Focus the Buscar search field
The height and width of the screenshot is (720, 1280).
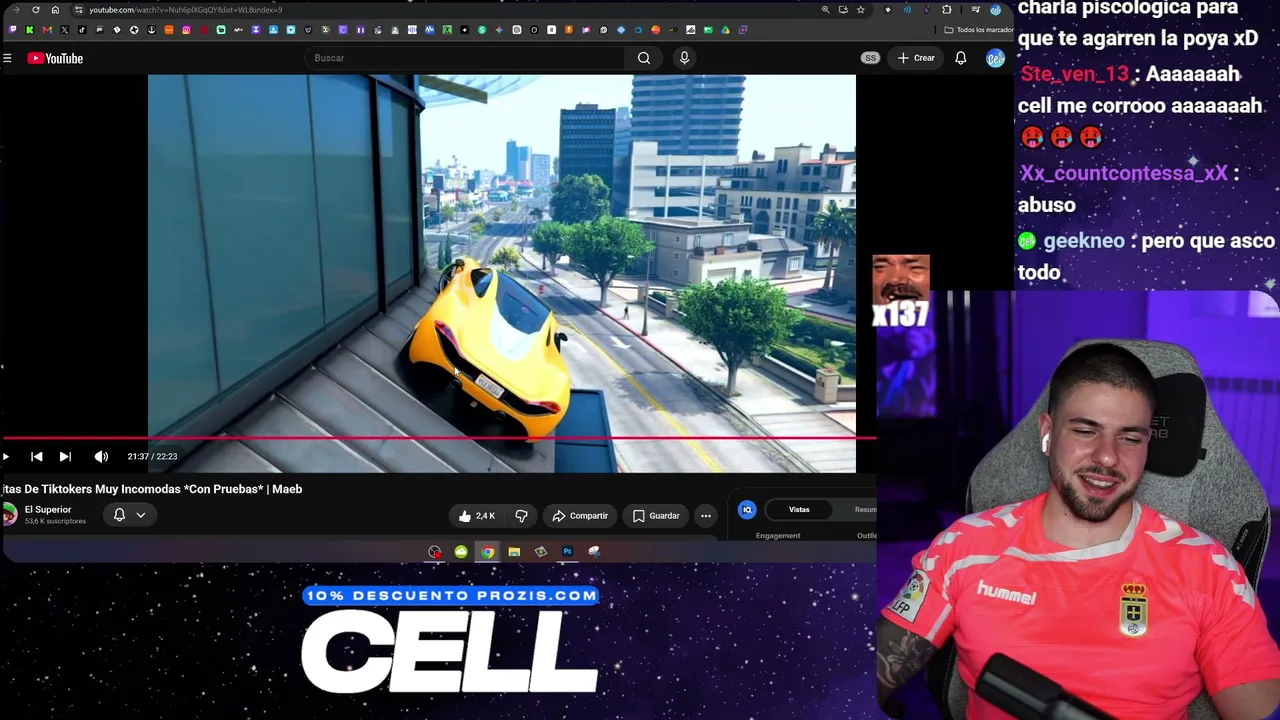[x=465, y=58]
